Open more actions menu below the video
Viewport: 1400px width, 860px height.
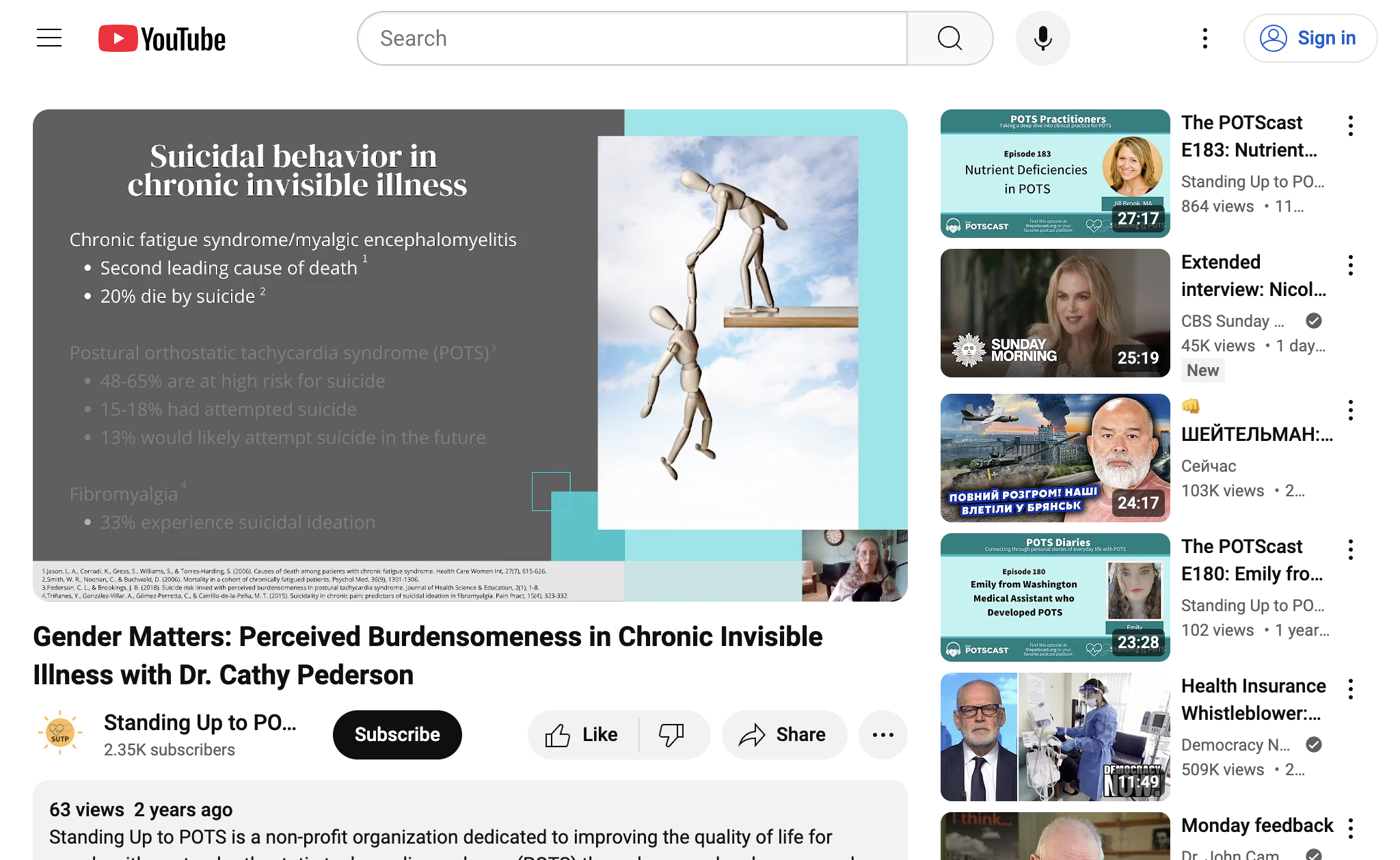coord(883,734)
